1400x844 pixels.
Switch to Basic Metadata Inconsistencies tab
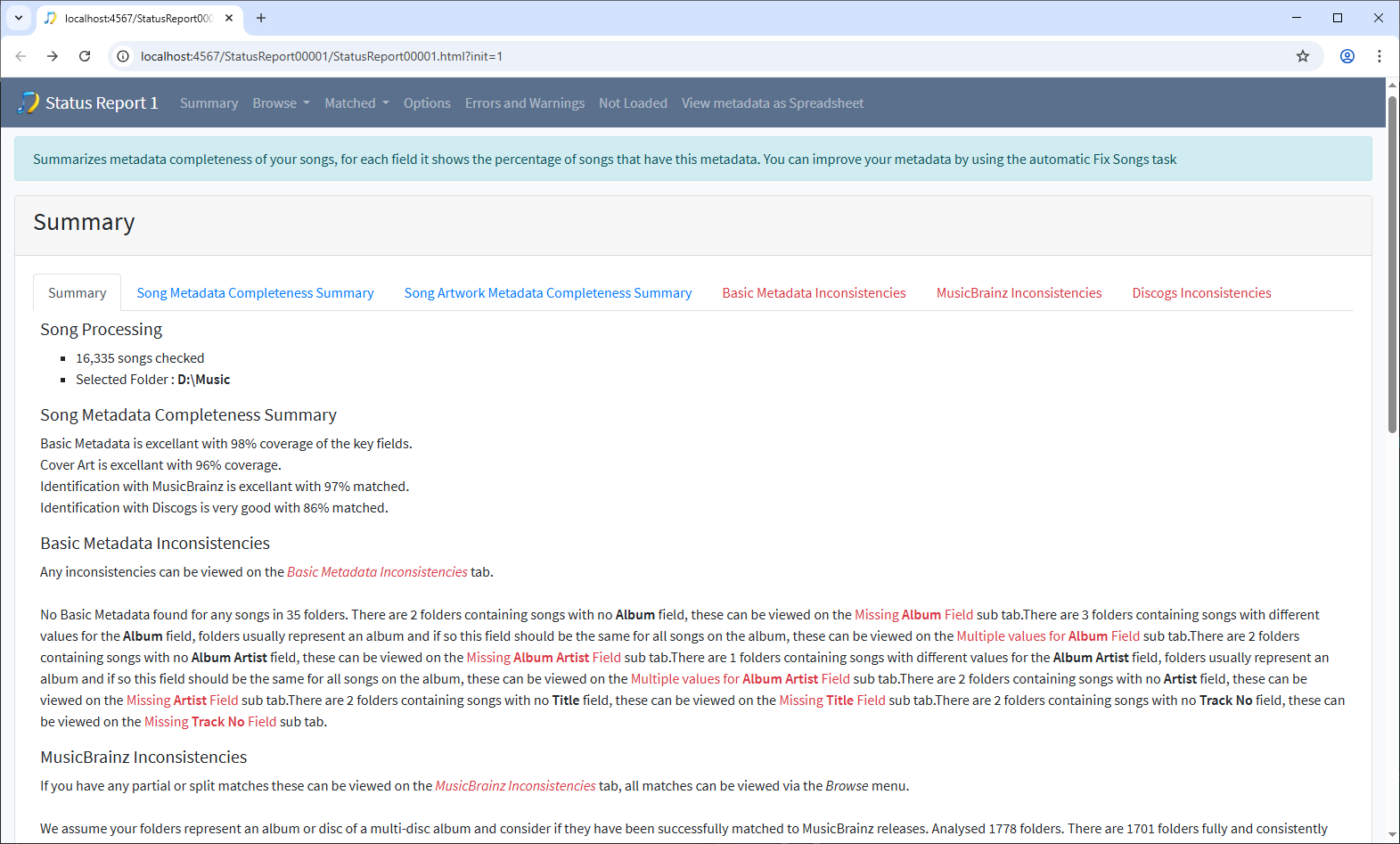point(814,293)
